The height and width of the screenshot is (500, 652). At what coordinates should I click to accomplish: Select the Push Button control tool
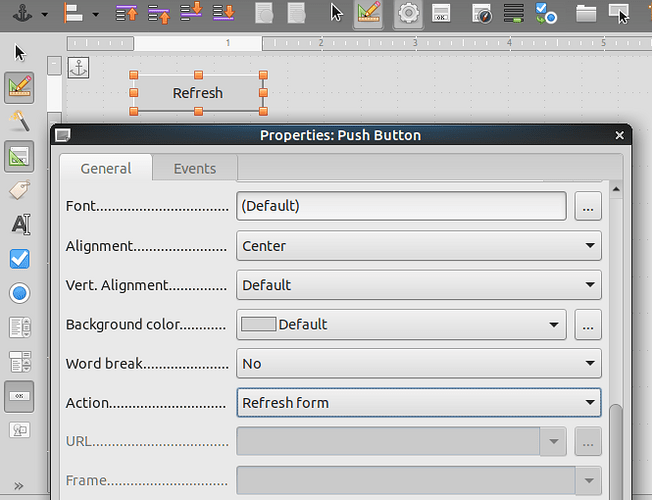19,396
